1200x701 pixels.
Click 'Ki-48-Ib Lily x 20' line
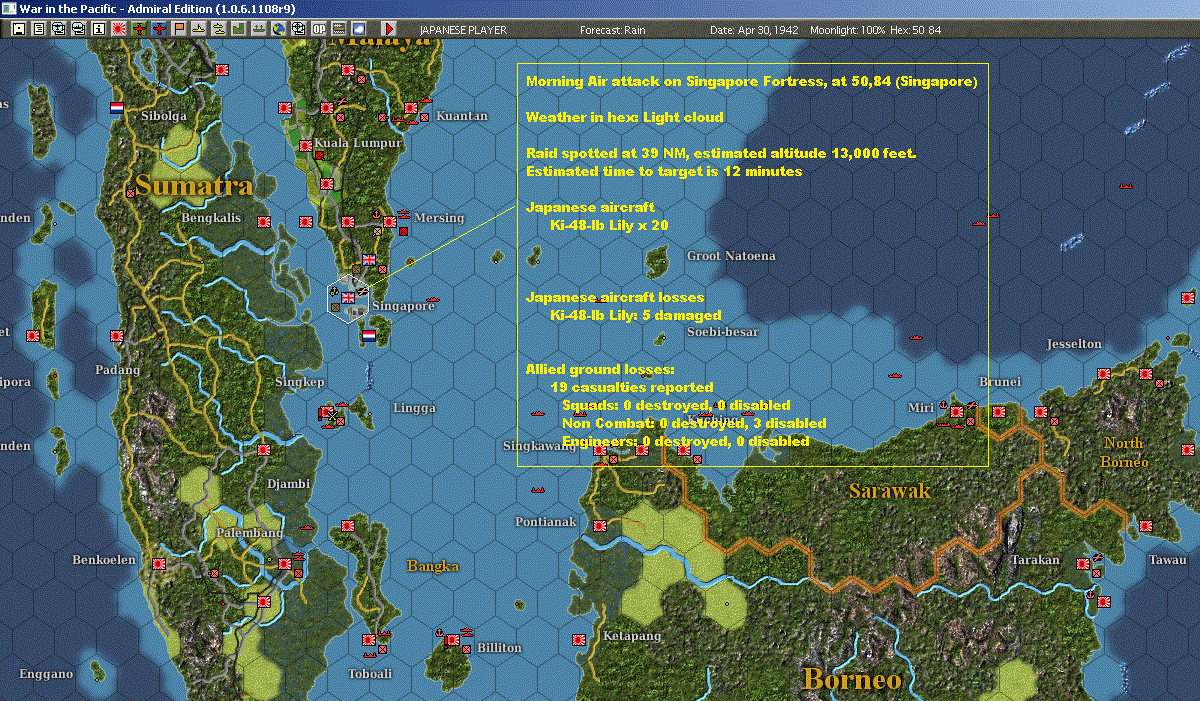[x=609, y=225]
